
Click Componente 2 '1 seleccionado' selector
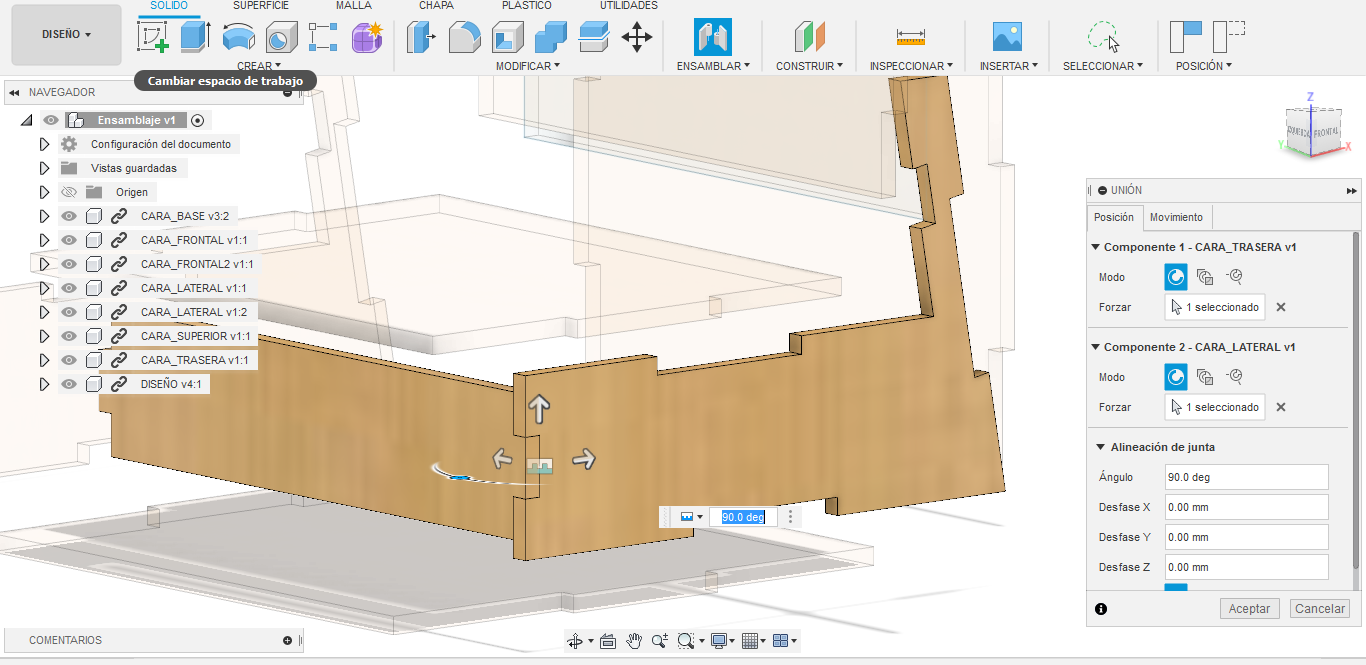[1215, 407]
